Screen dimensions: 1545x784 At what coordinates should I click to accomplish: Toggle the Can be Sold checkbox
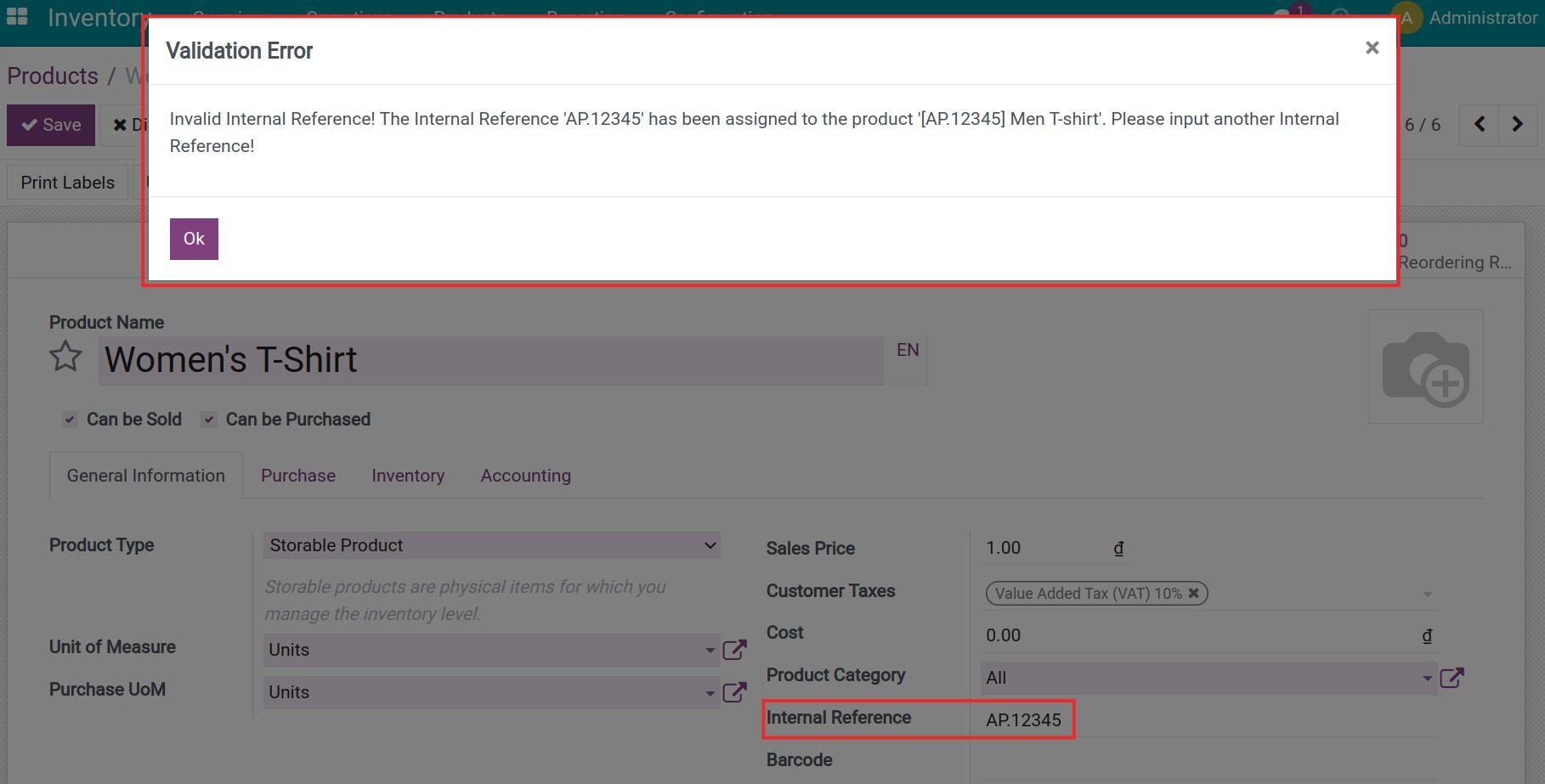point(69,419)
